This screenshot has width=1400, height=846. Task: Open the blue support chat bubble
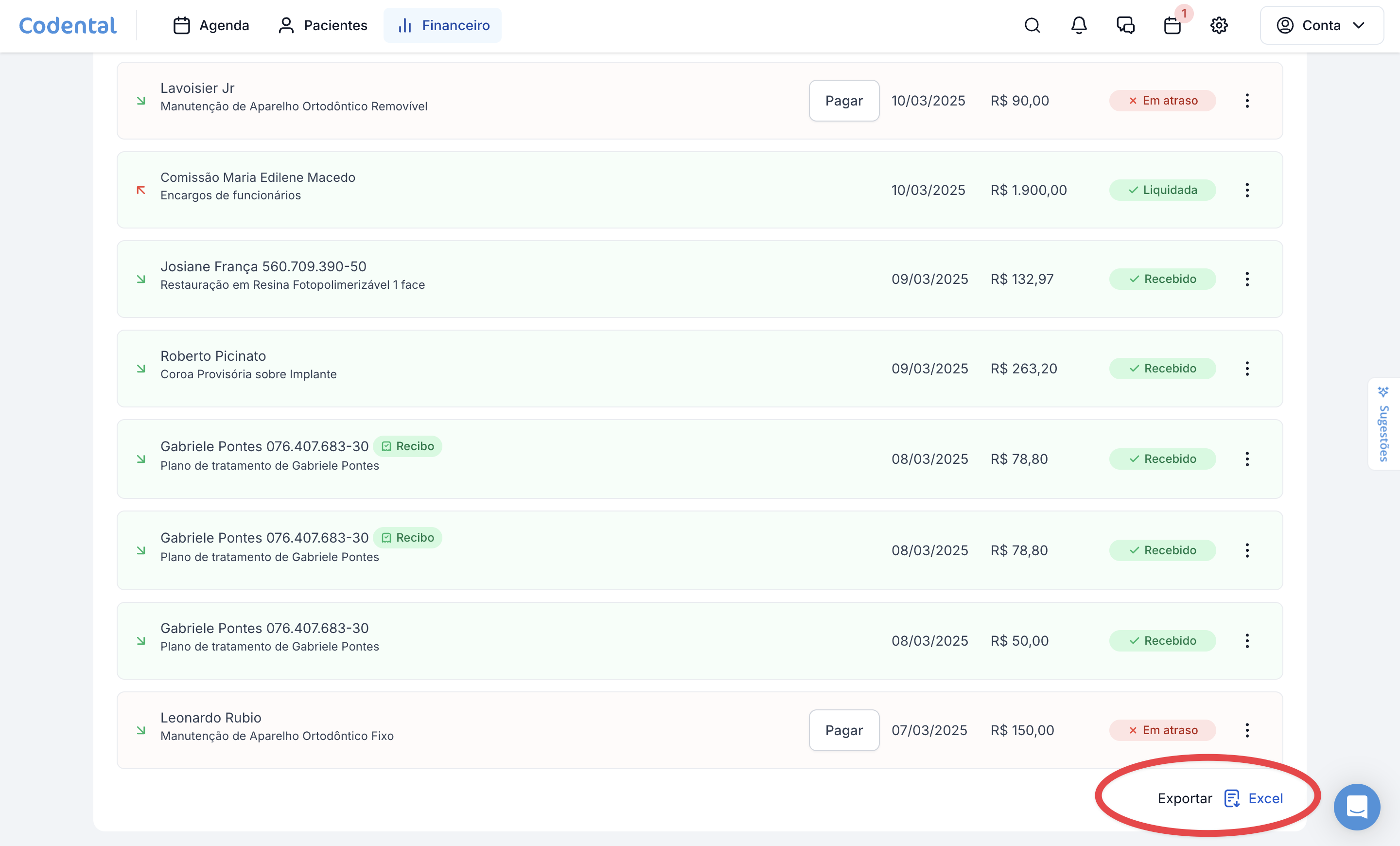(x=1356, y=806)
